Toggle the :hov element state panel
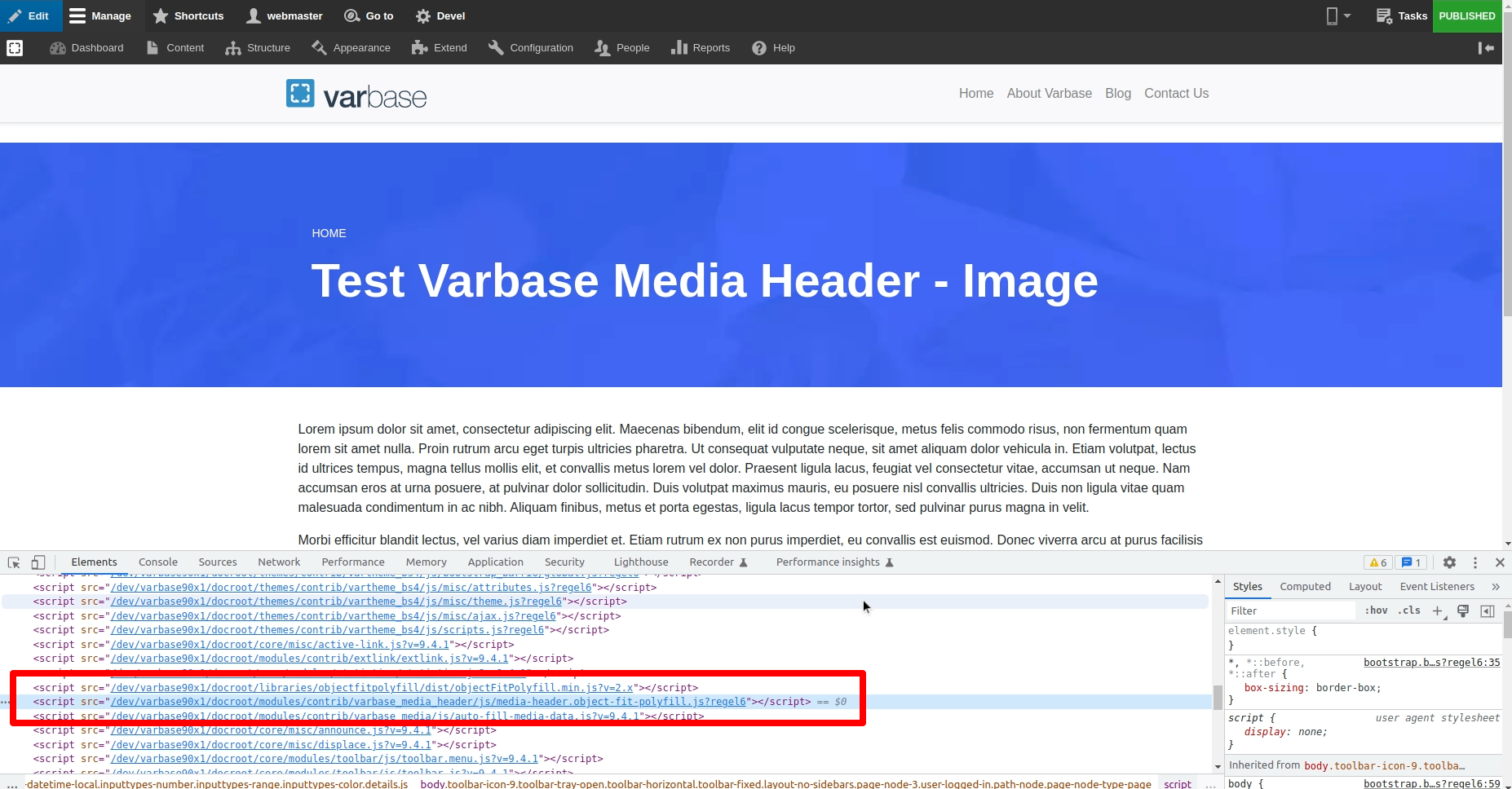Screen dimensions: 1512x789 (1376, 610)
